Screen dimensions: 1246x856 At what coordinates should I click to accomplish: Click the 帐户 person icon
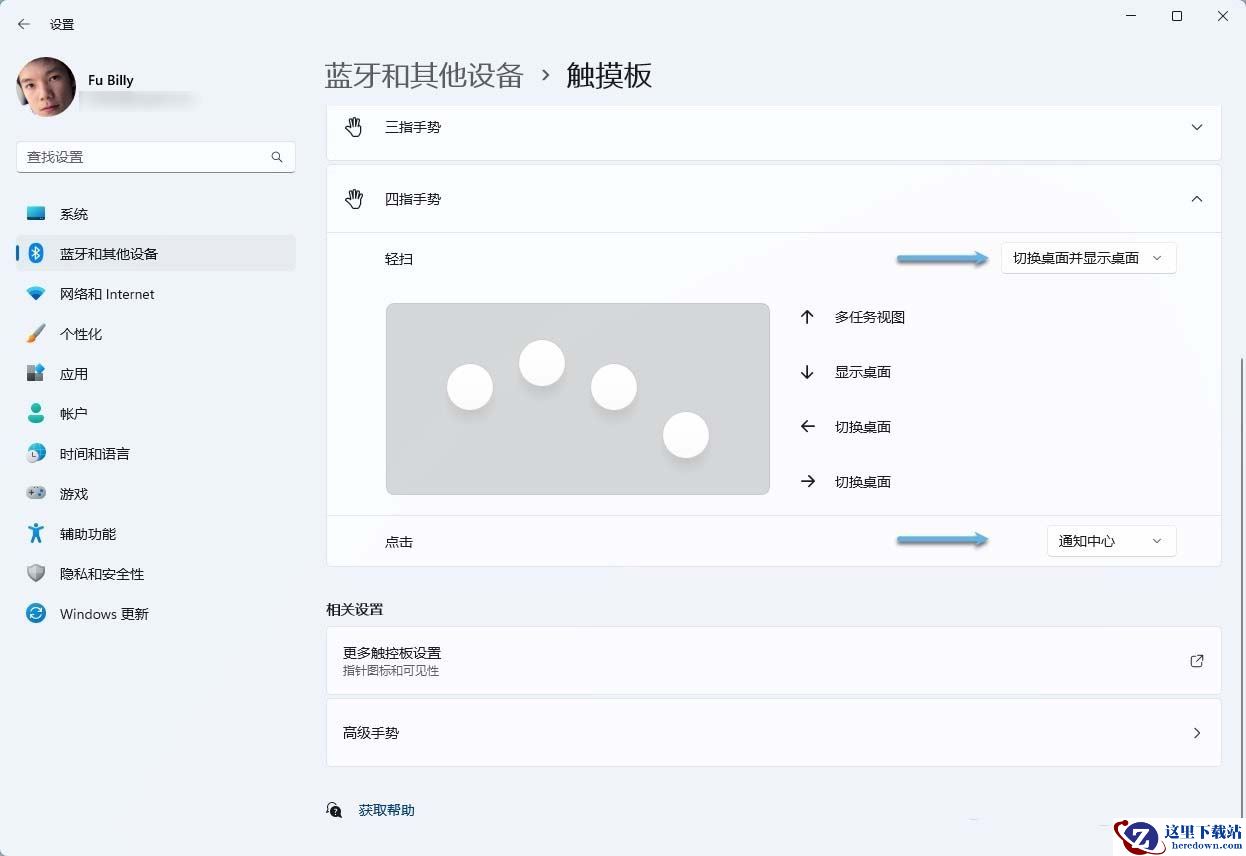tap(36, 414)
